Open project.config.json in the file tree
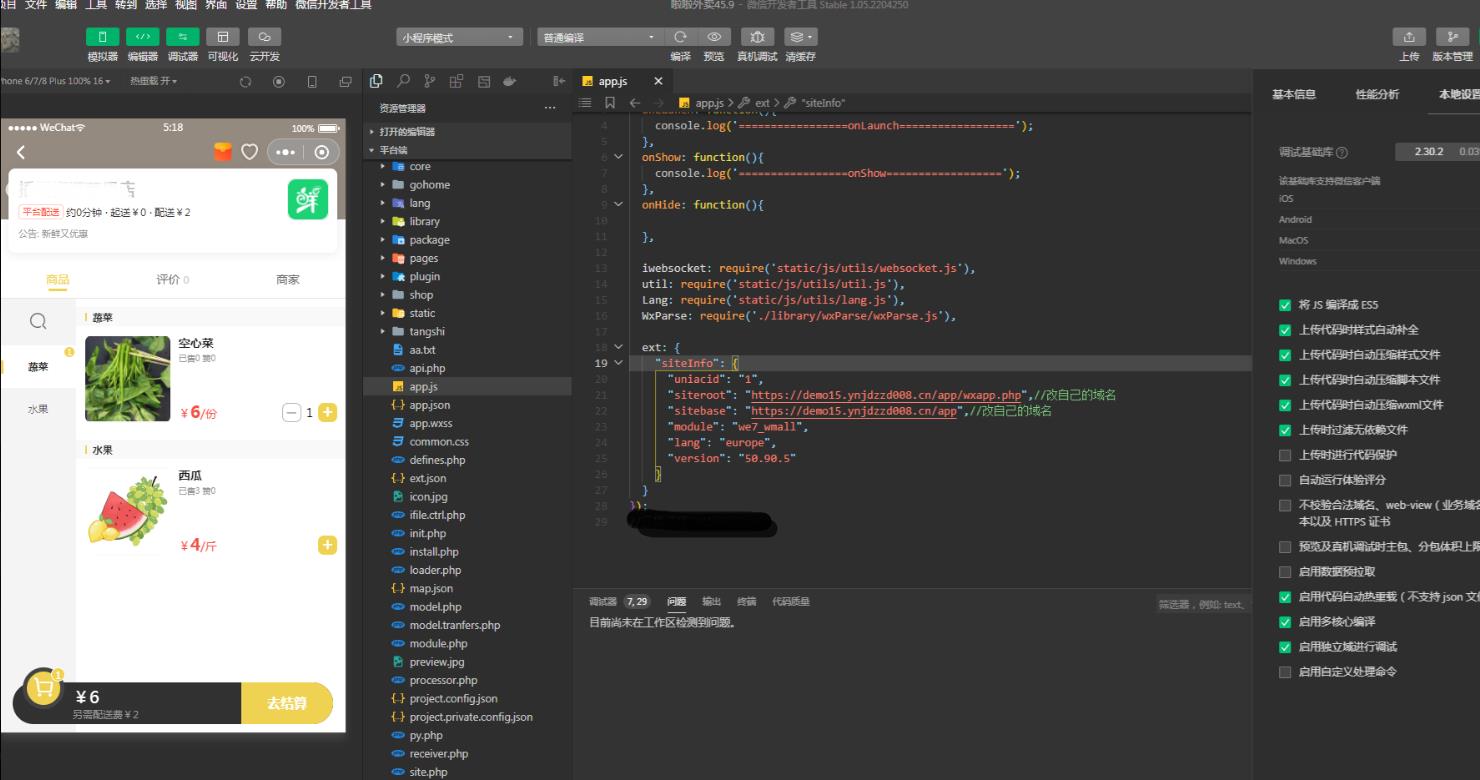The image size is (1480, 780). point(453,699)
